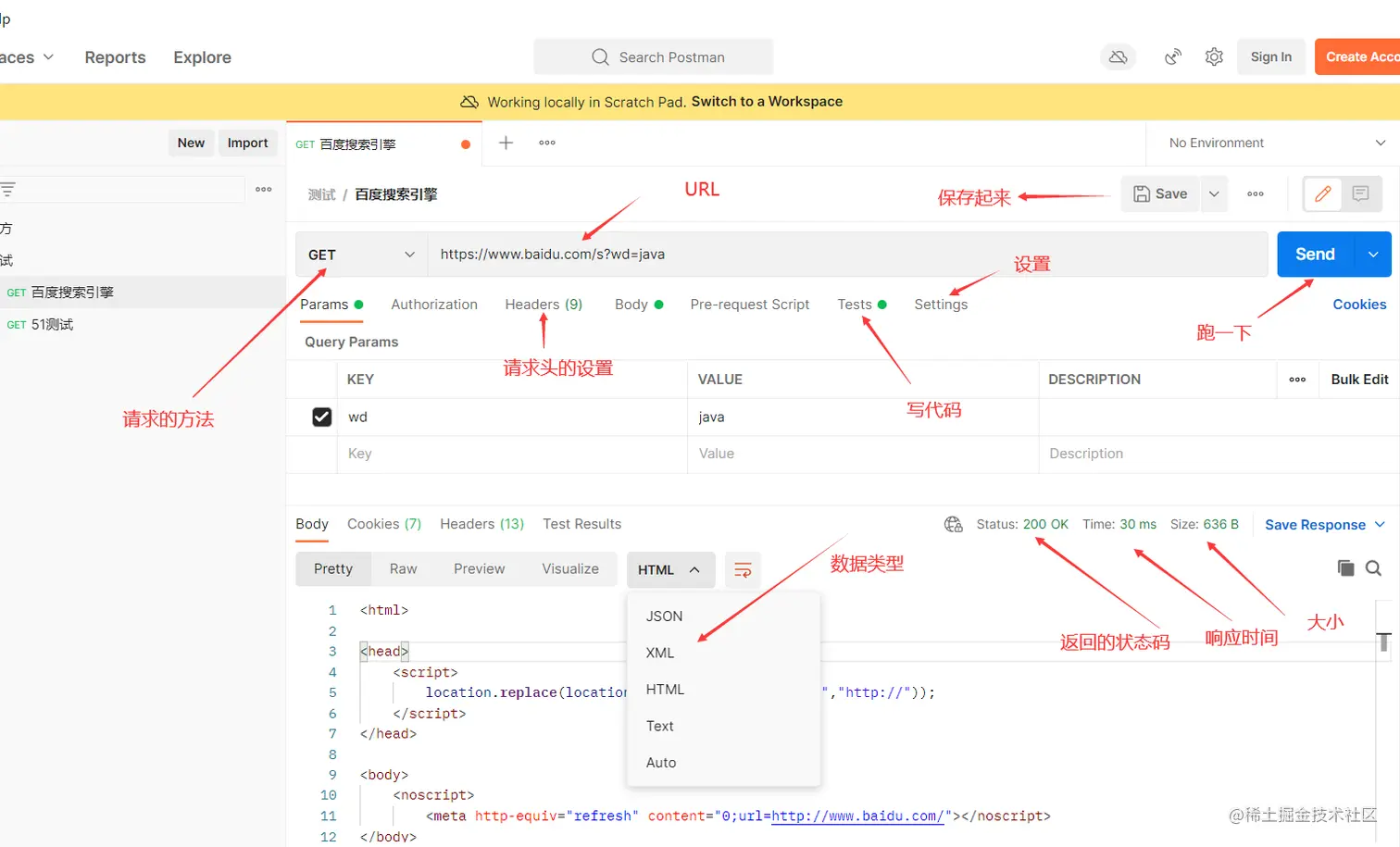
Task: Click the request URL input field
Action: point(847,255)
